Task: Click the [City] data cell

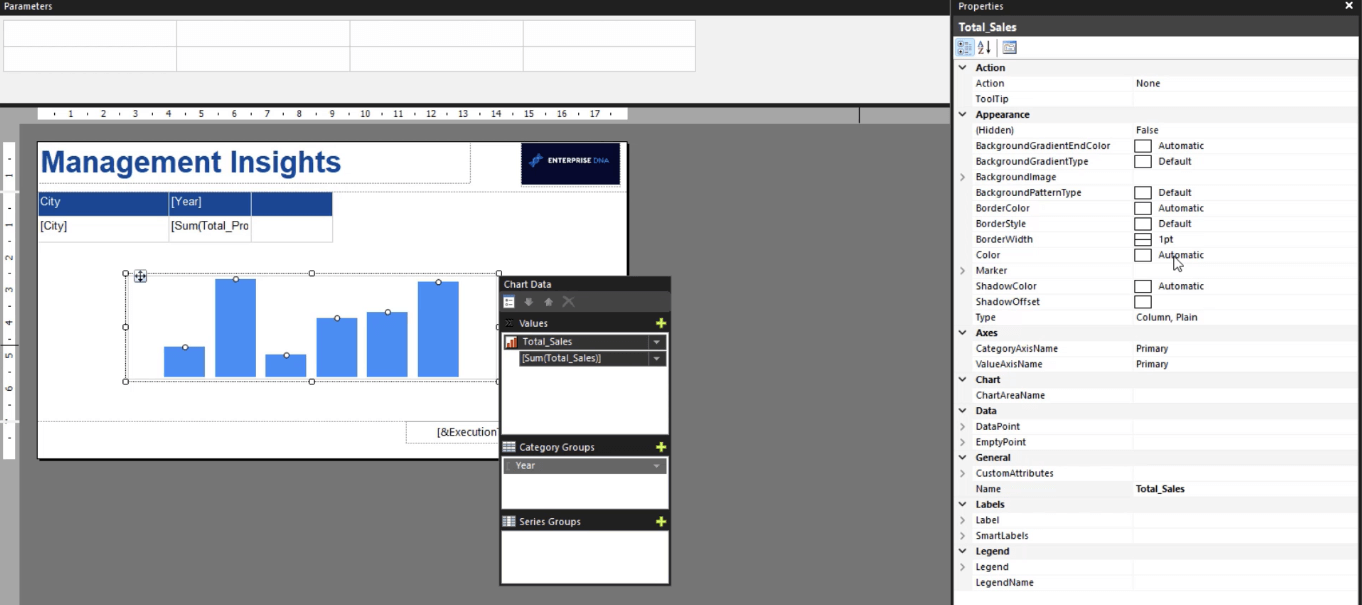Action: point(103,228)
